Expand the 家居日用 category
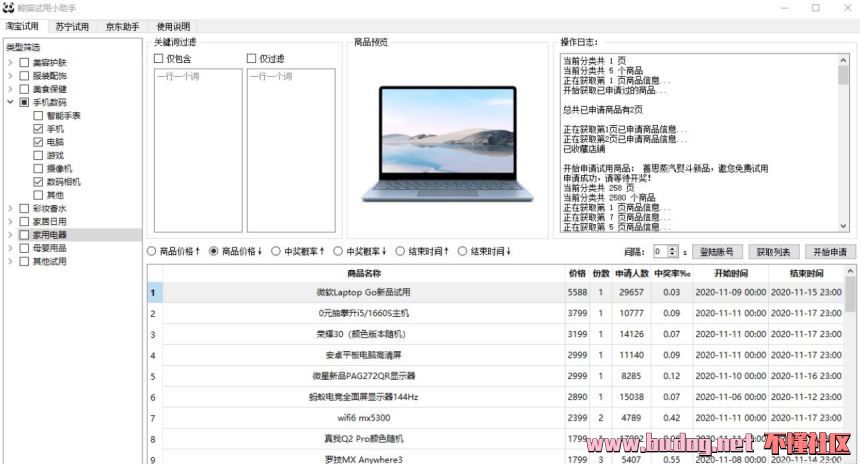 (x=10, y=222)
